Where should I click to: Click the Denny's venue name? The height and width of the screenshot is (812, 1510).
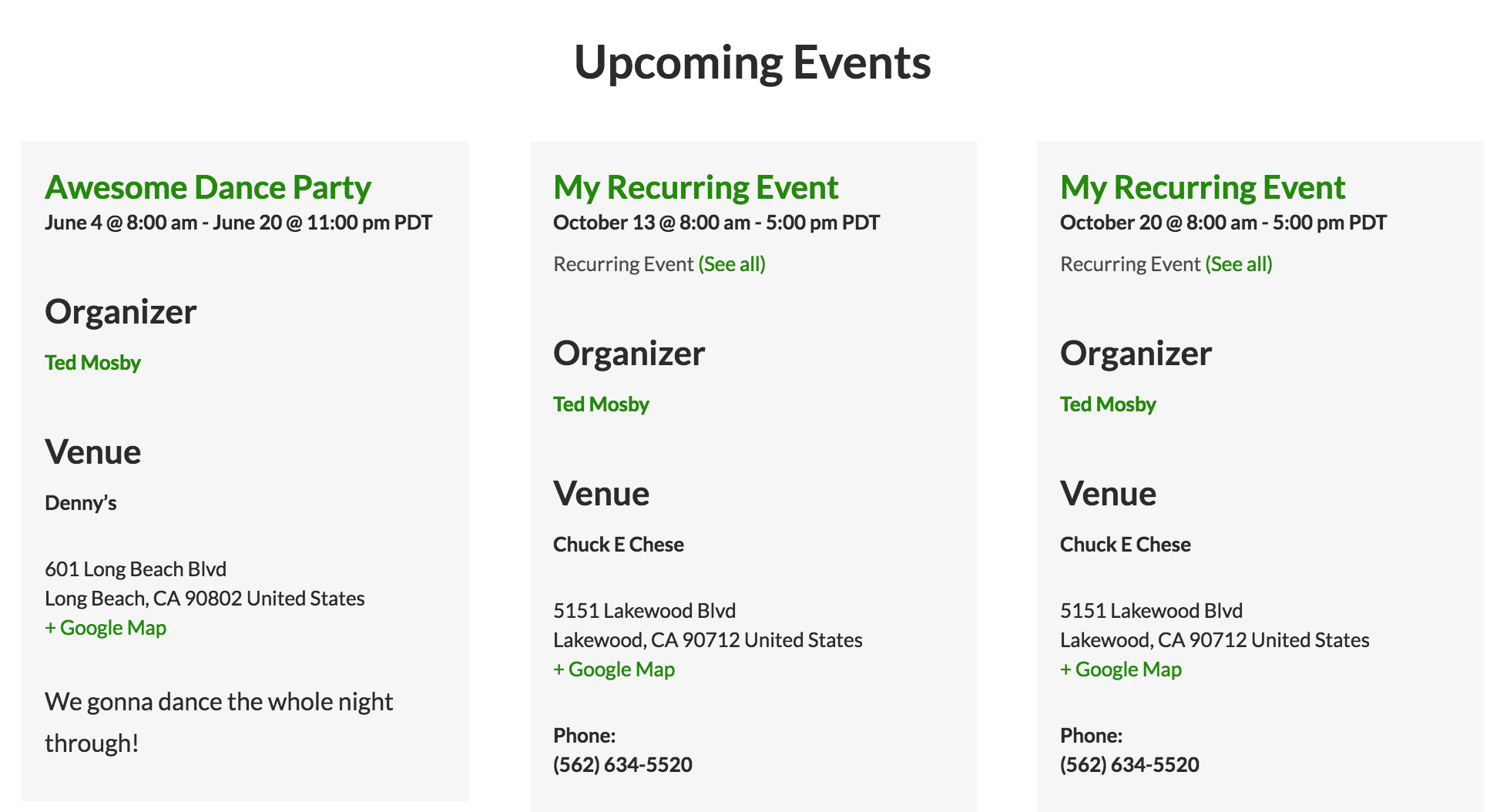click(81, 503)
